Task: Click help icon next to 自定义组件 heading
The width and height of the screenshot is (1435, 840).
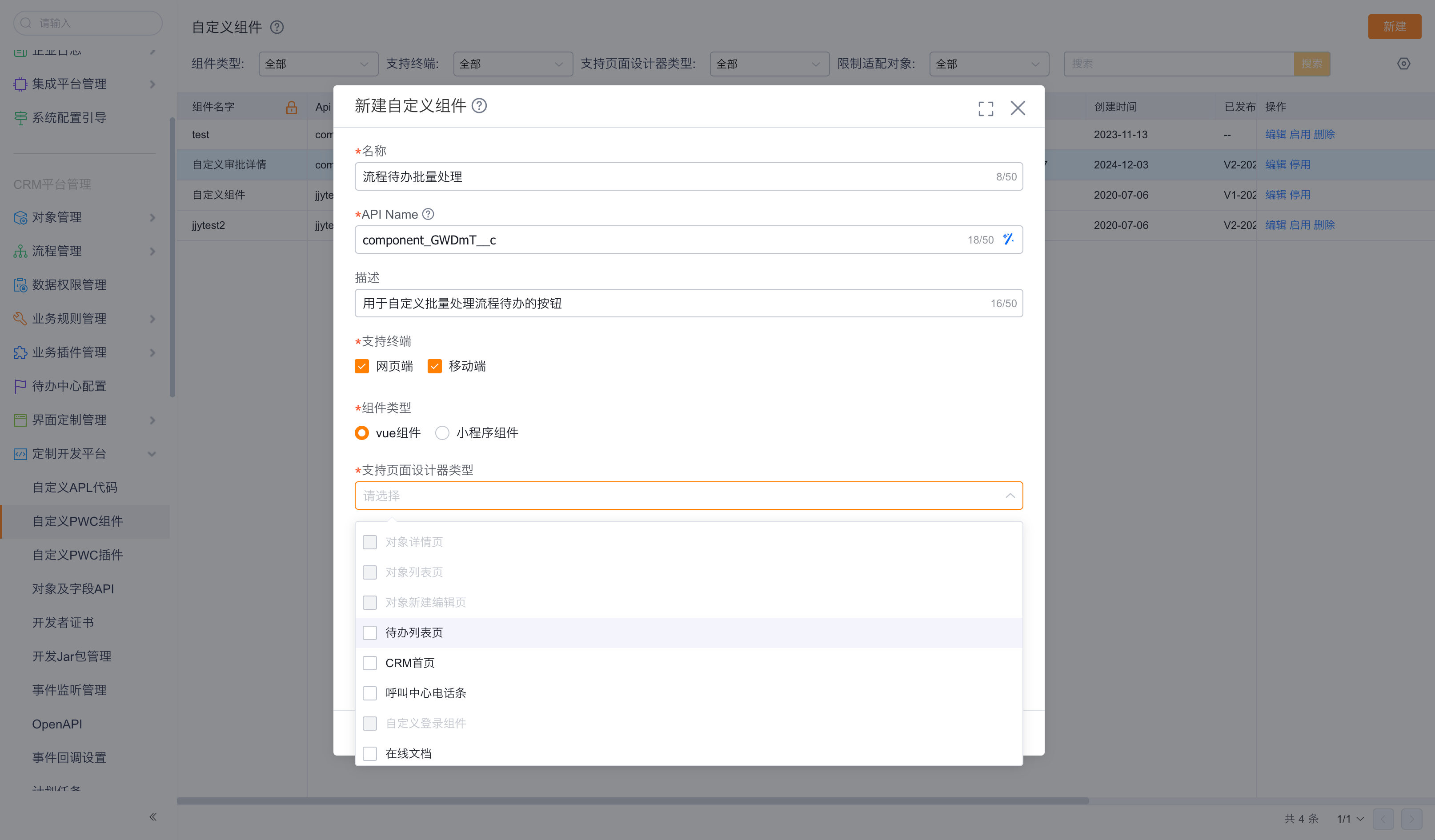Action: (277, 28)
